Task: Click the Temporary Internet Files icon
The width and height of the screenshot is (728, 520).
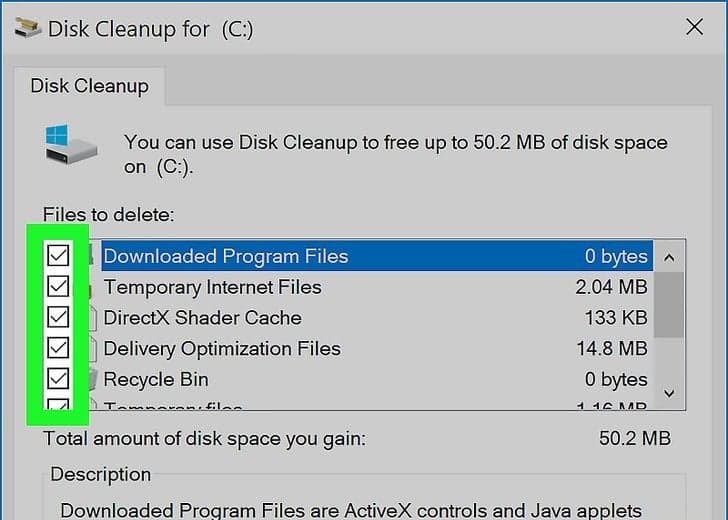Action: pyautogui.click(x=92, y=287)
